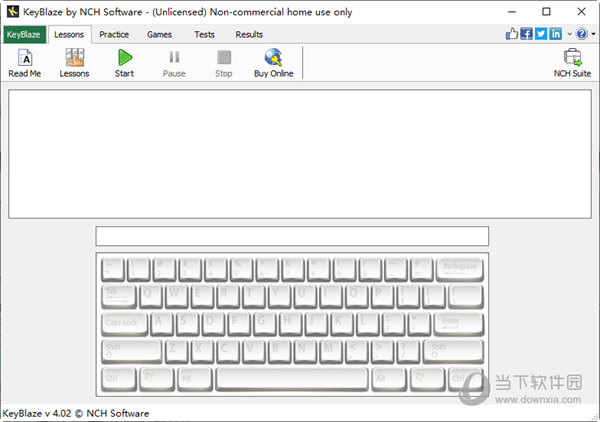Click the on-screen tilde key

[x=112, y=270]
